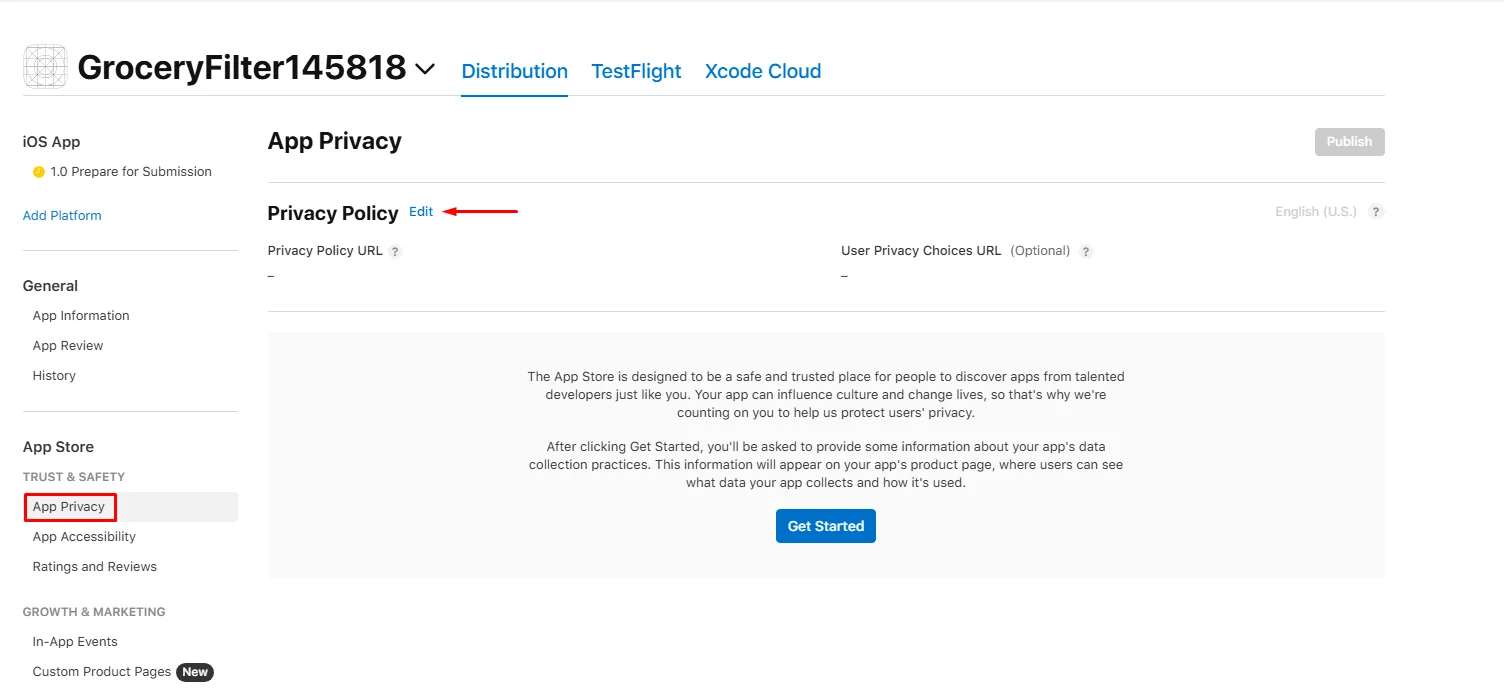
Task: Select 1.0 Prepare for Submission version
Action: 130,172
